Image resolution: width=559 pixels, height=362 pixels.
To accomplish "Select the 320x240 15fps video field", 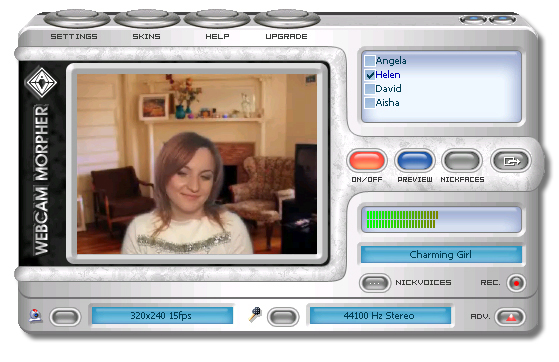I will [x=162, y=316].
